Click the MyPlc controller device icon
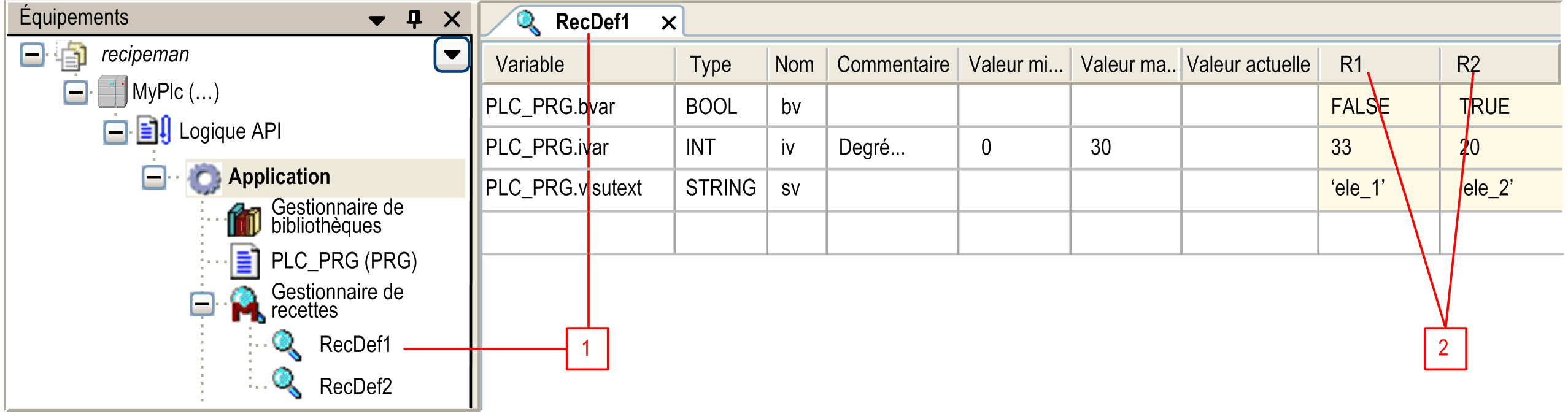Screen dimensions: 1568x414 click(x=112, y=93)
